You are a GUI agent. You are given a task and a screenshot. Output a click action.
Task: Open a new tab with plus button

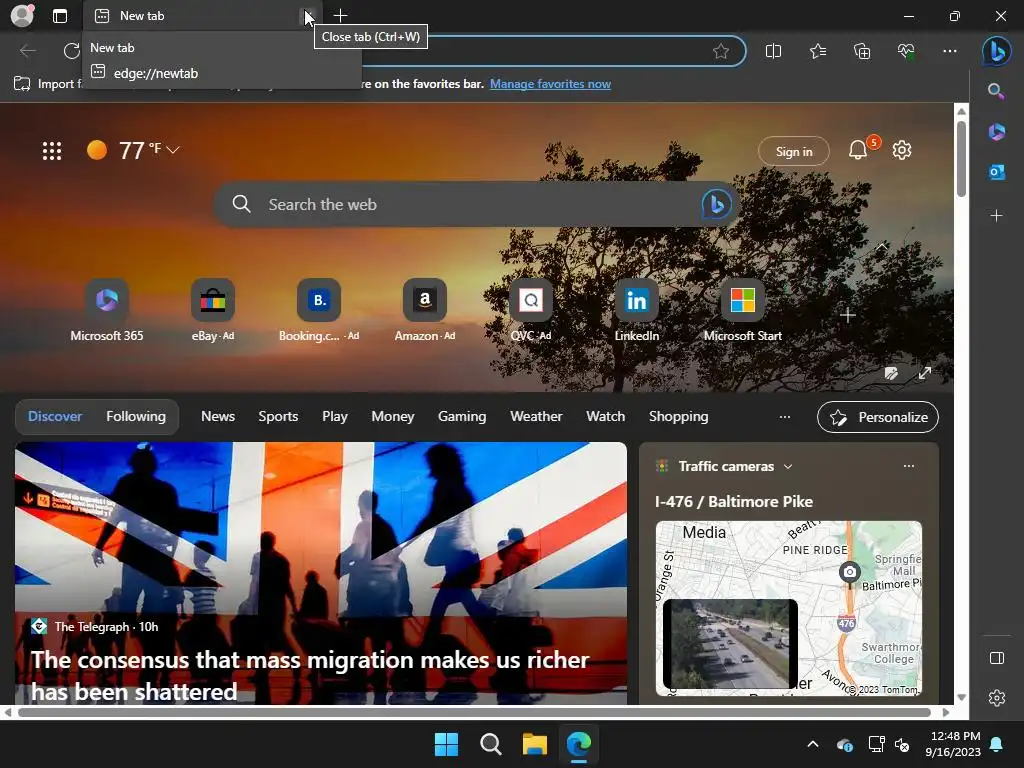point(340,16)
